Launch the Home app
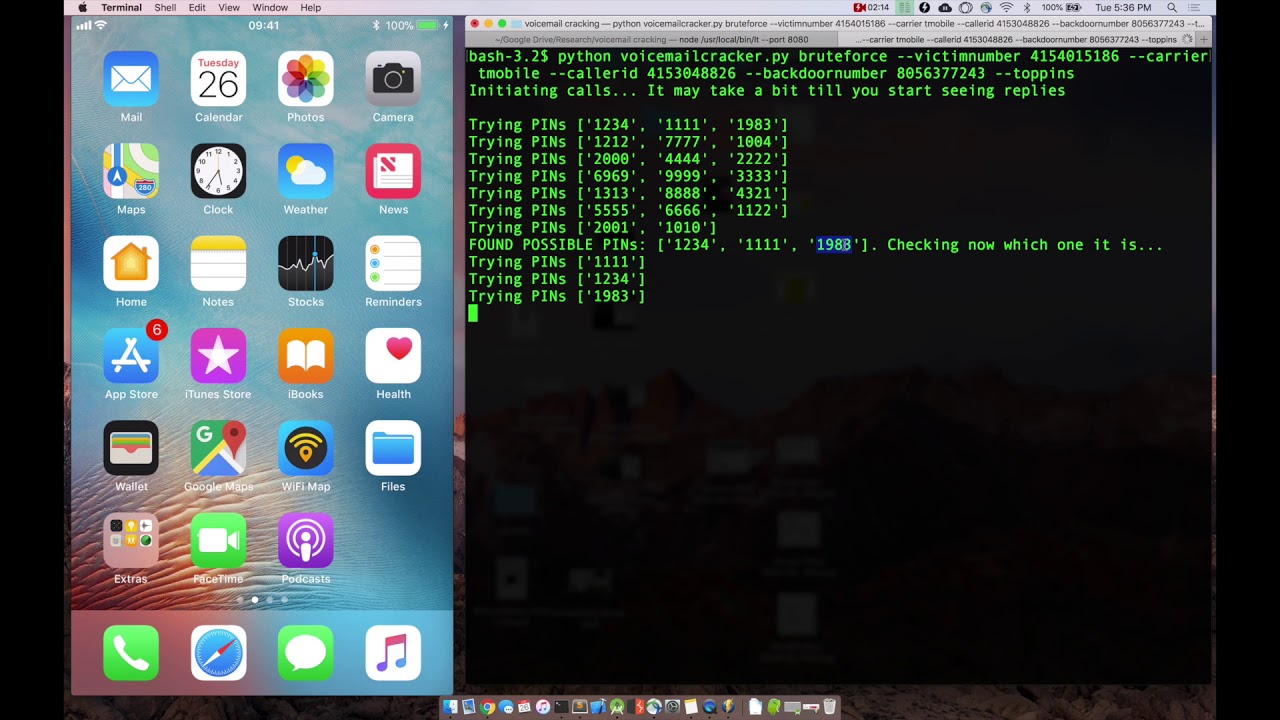The width and height of the screenshot is (1280, 720). click(131, 264)
